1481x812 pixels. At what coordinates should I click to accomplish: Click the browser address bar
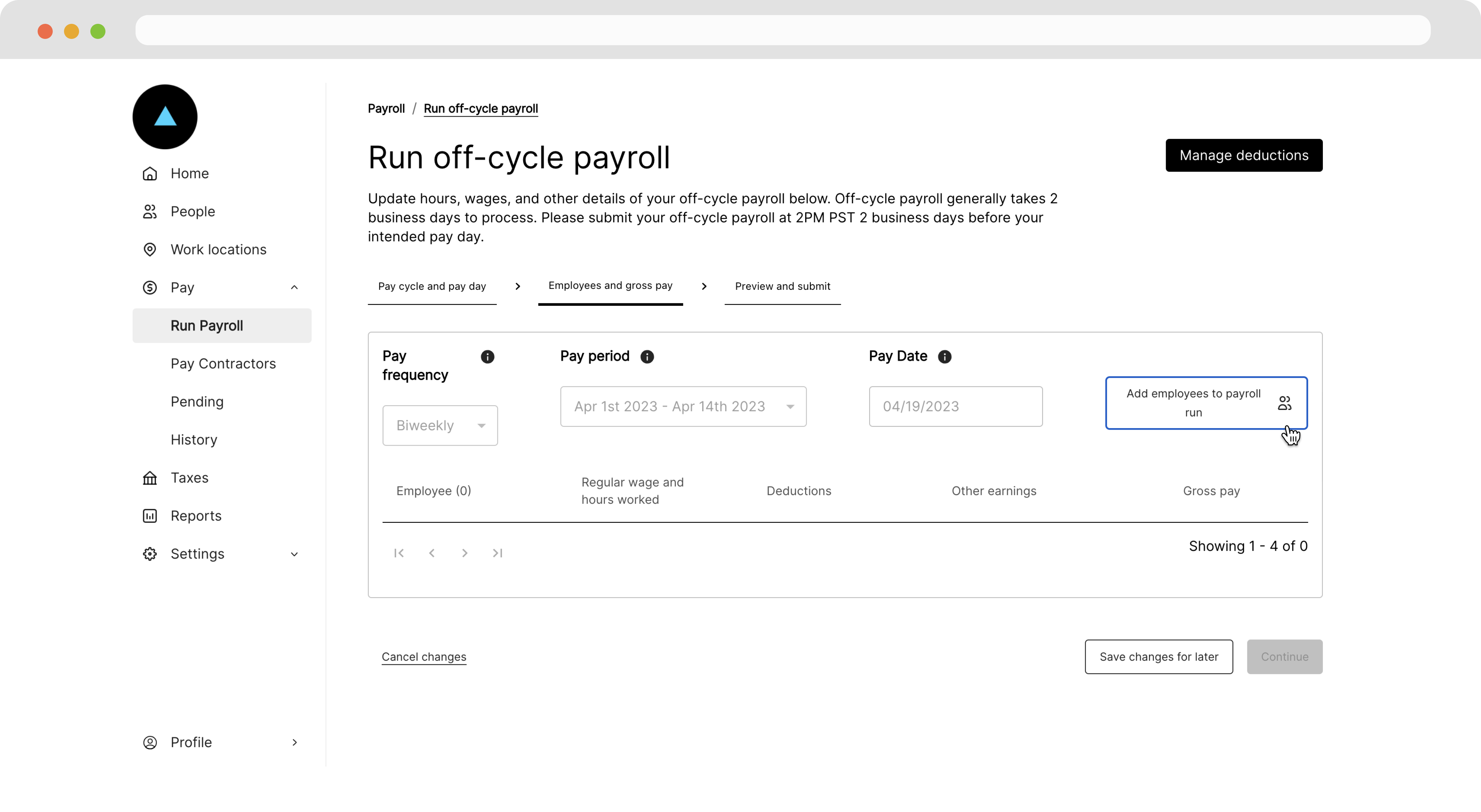(x=783, y=30)
